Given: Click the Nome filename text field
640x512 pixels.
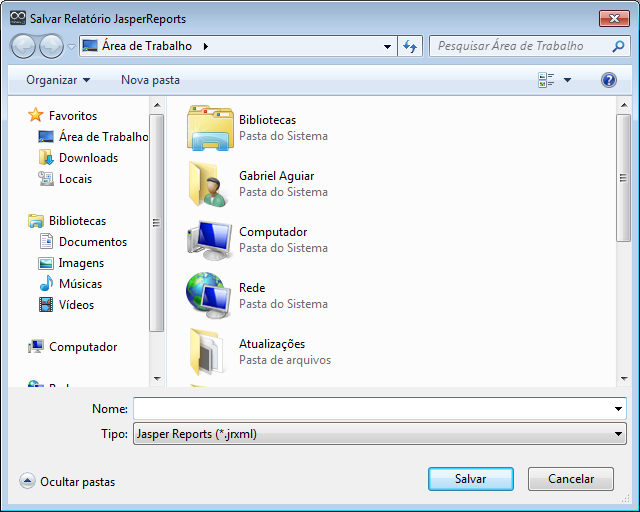Looking at the screenshot, I should click(370, 409).
